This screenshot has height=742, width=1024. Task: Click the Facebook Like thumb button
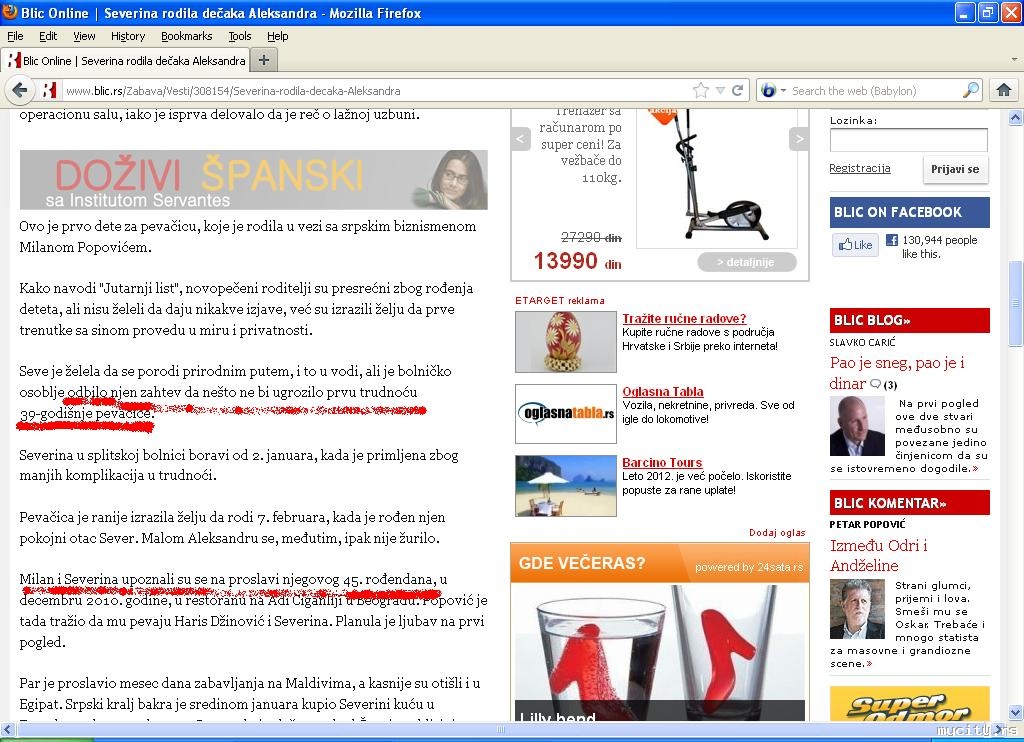tap(856, 245)
